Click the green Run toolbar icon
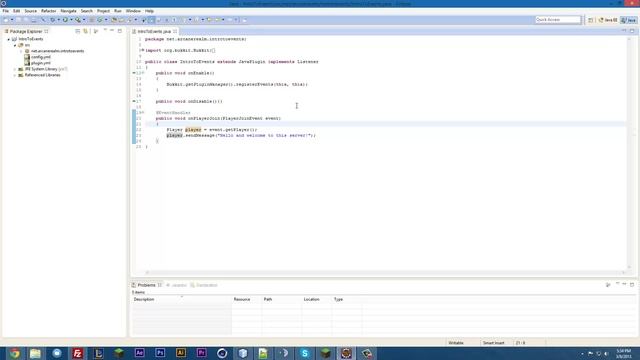640x360 pixels. [65, 20]
